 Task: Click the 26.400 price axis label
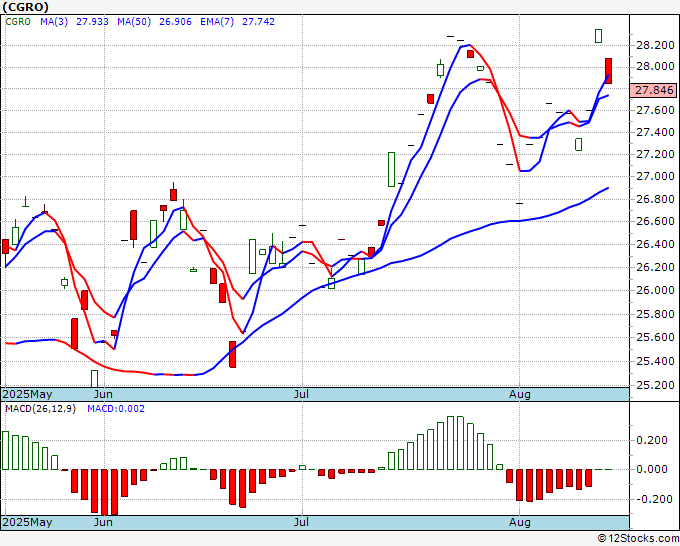pos(655,245)
